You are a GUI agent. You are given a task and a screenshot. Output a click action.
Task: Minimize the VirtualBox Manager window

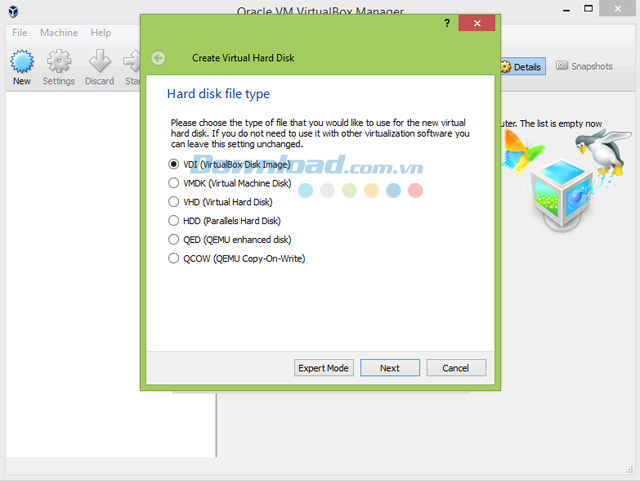pyautogui.click(x=566, y=10)
